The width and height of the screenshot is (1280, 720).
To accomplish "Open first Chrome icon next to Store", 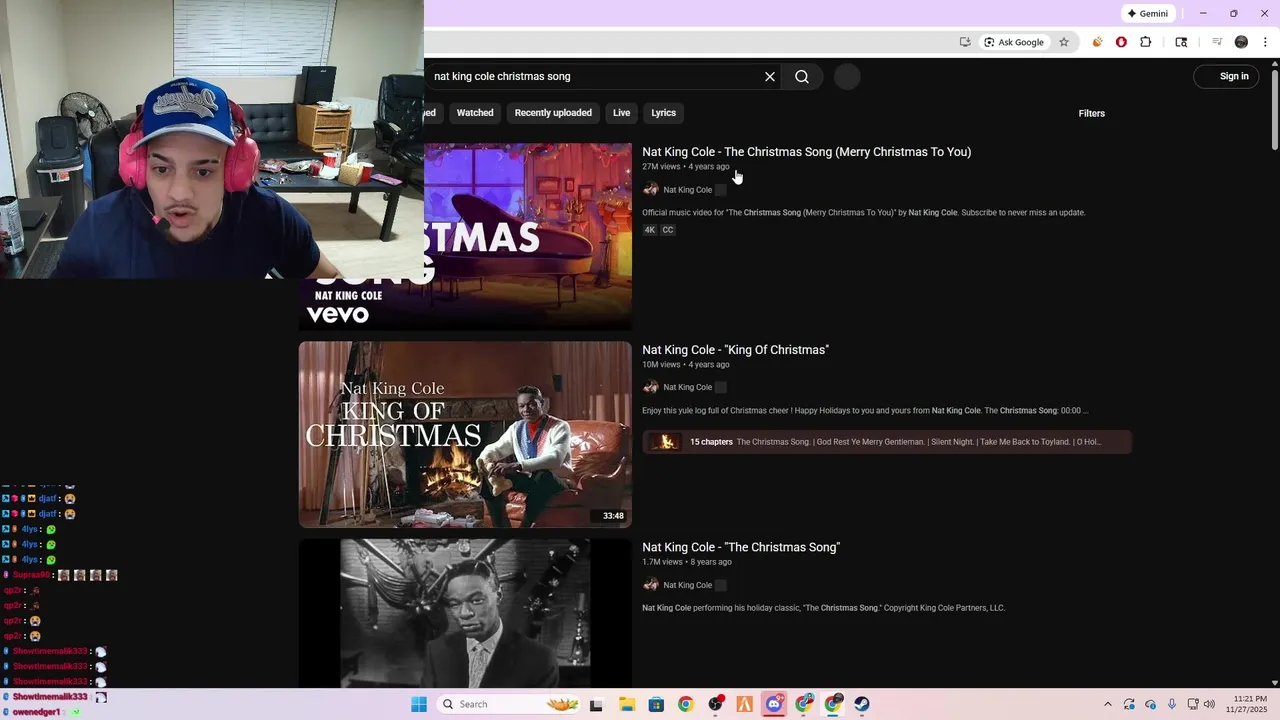I will coord(685,704).
